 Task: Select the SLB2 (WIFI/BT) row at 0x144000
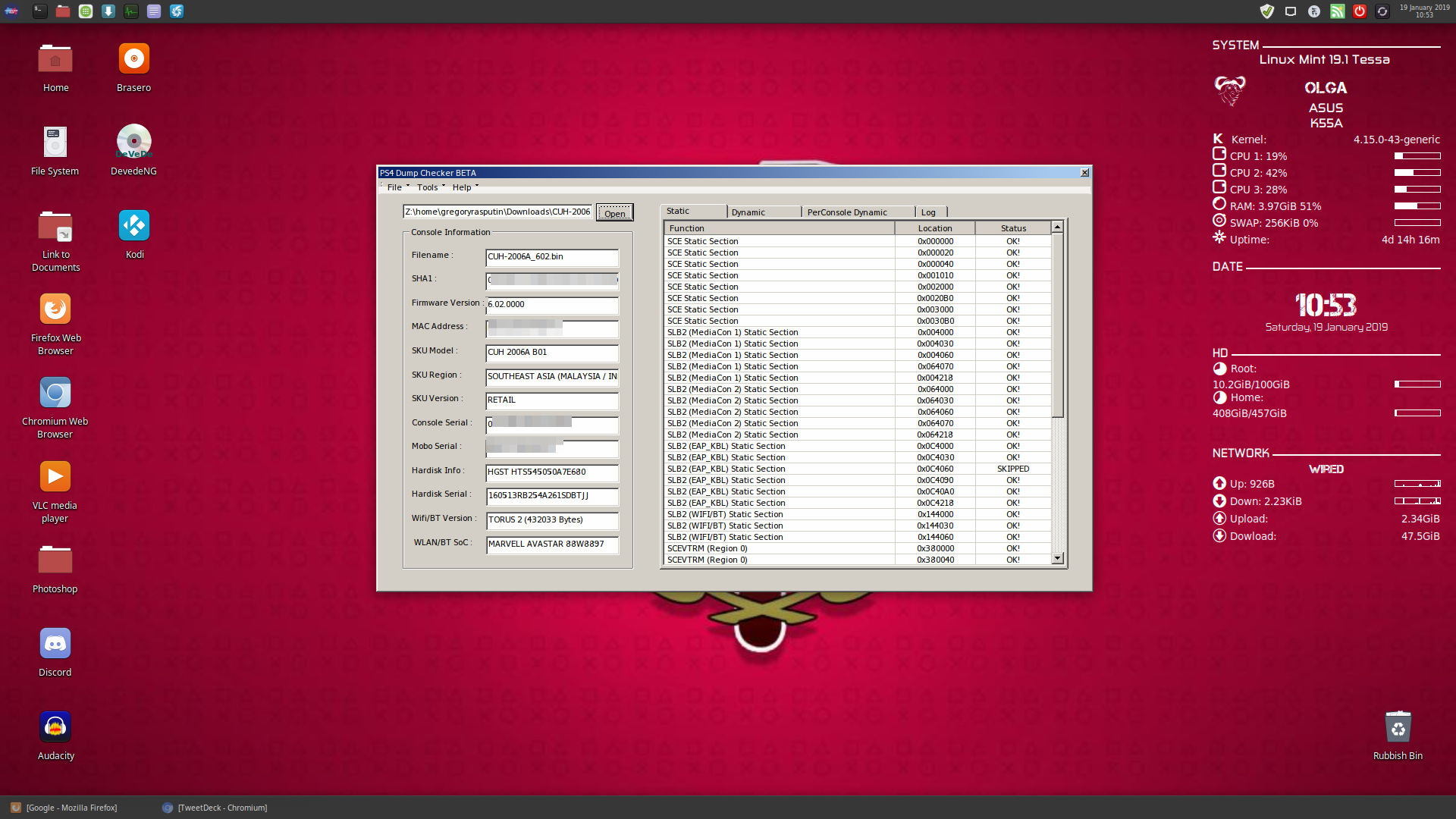click(858, 514)
